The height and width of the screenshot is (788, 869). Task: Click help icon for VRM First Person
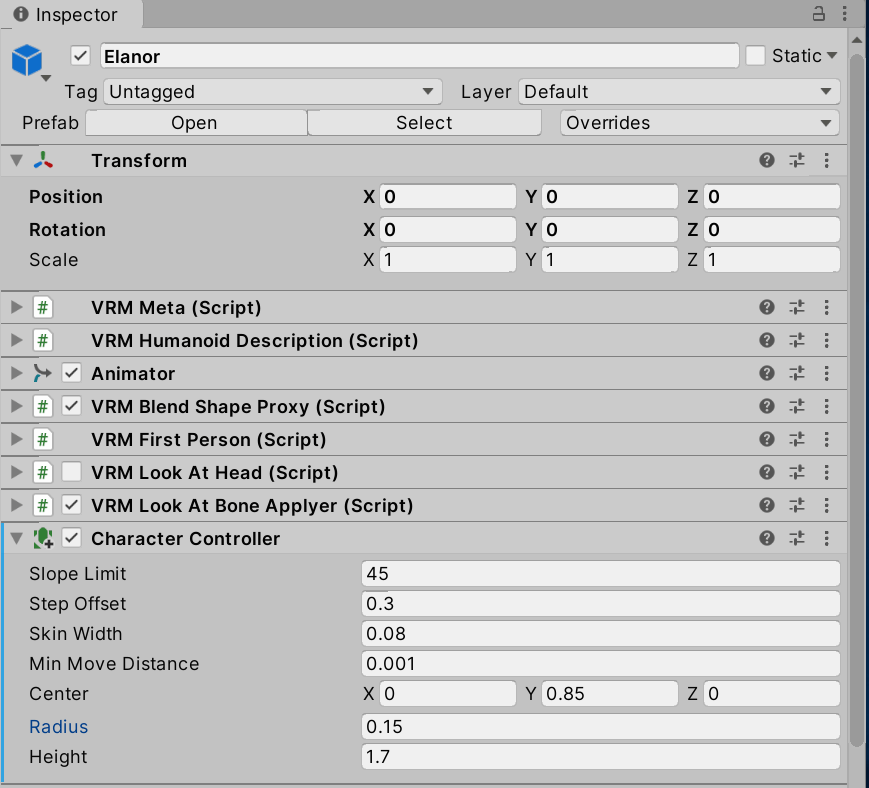(767, 440)
